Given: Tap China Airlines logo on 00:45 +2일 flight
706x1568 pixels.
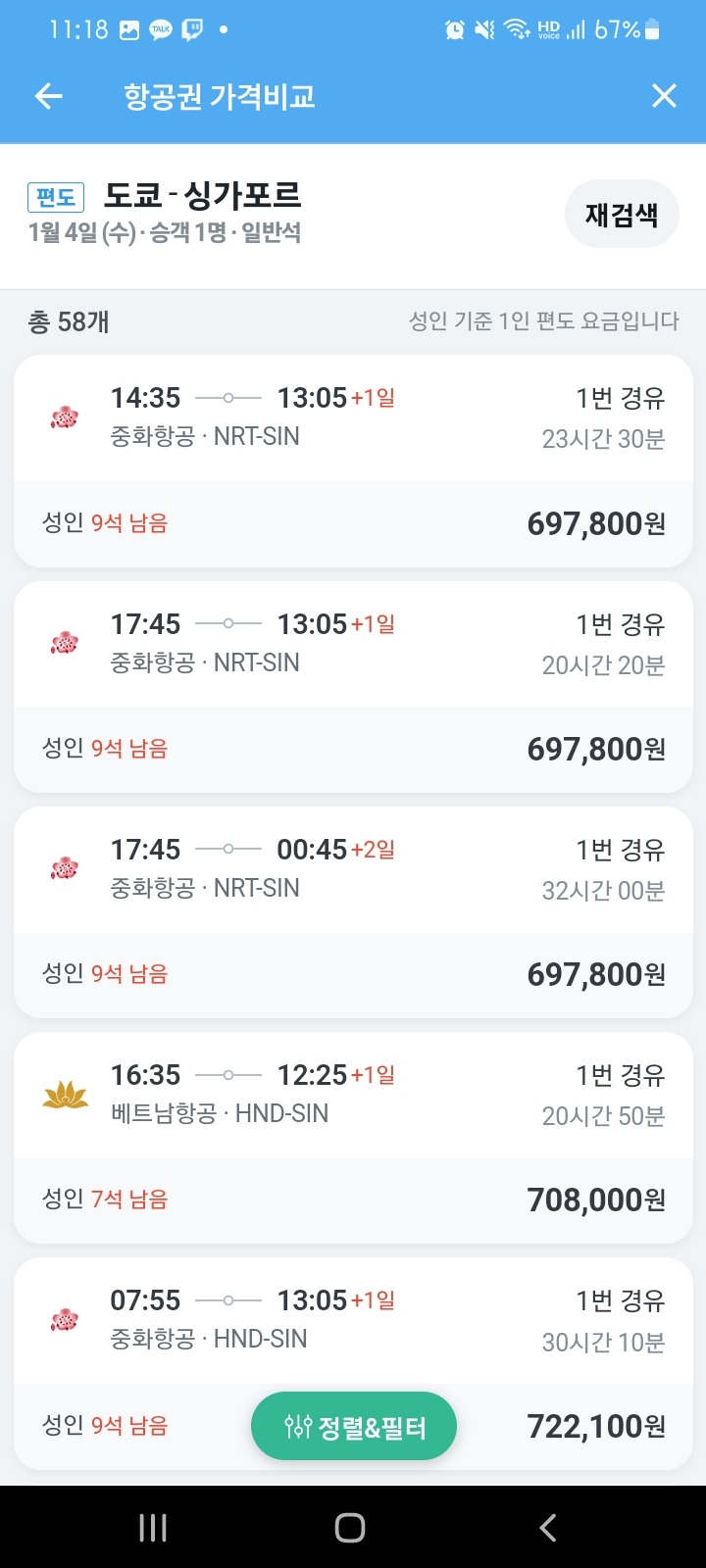Looking at the screenshot, I should pos(65,868).
